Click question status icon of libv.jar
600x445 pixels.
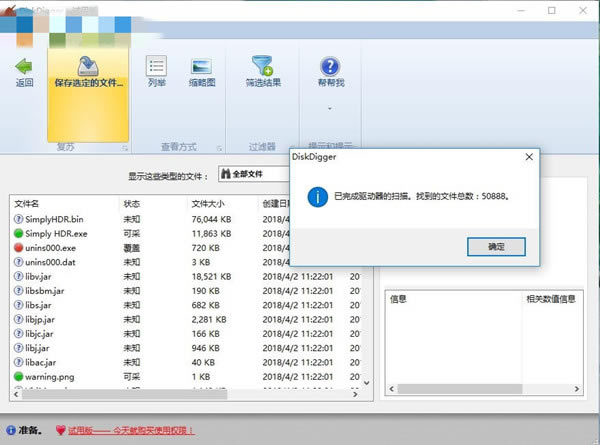pyautogui.click(x=18, y=276)
